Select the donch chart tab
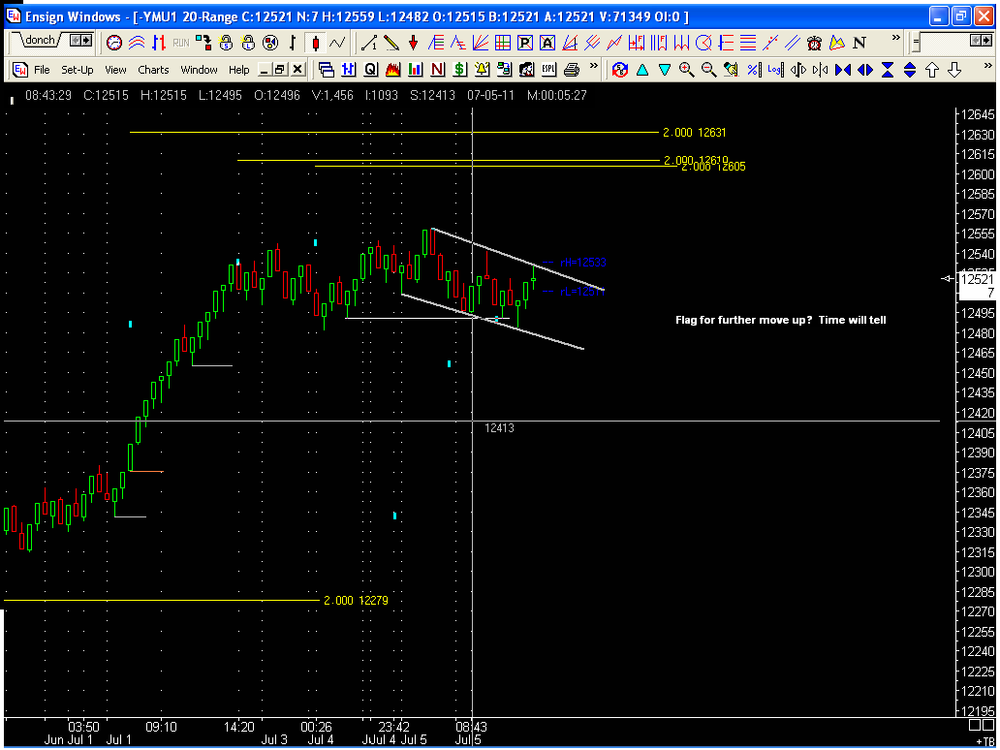The height and width of the screenshot is (750, 1000). (40, 41)
